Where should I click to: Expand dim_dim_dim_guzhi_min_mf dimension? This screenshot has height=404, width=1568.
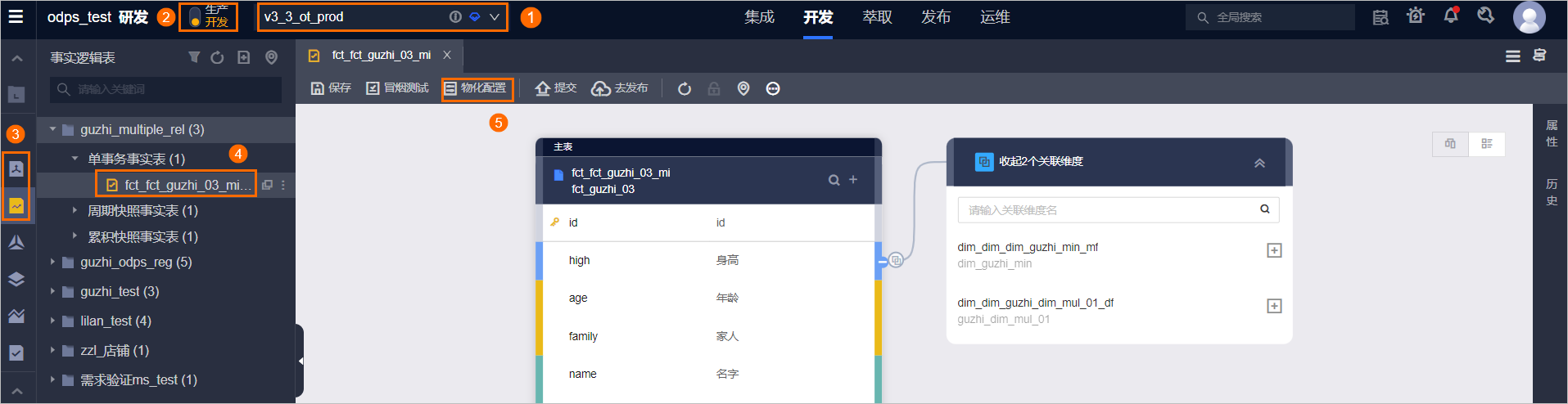tap(1274, 250)
